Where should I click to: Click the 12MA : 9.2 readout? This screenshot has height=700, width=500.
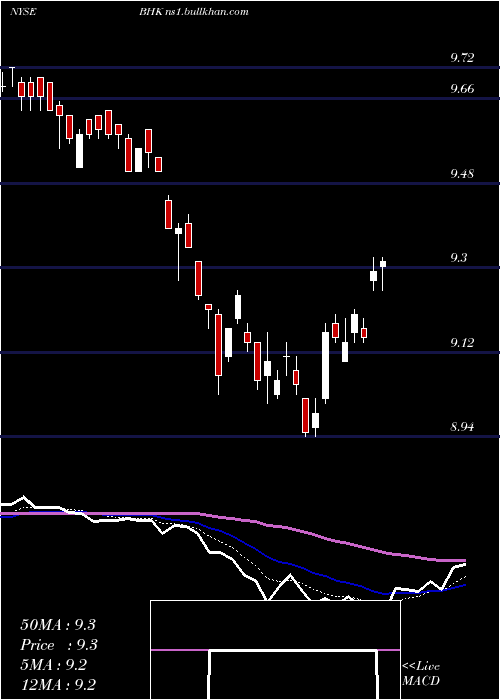click(x=58, y=685)
